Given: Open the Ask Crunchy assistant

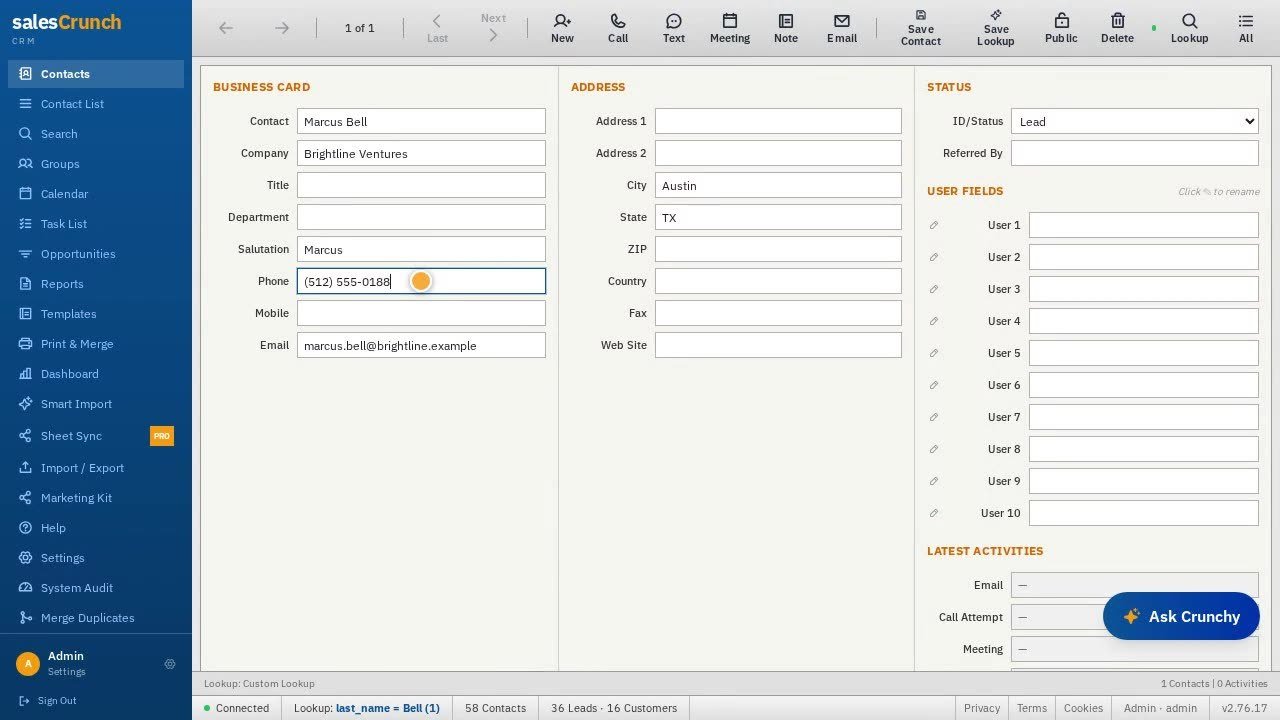Looking at the screenshot, I should 1181,616.
